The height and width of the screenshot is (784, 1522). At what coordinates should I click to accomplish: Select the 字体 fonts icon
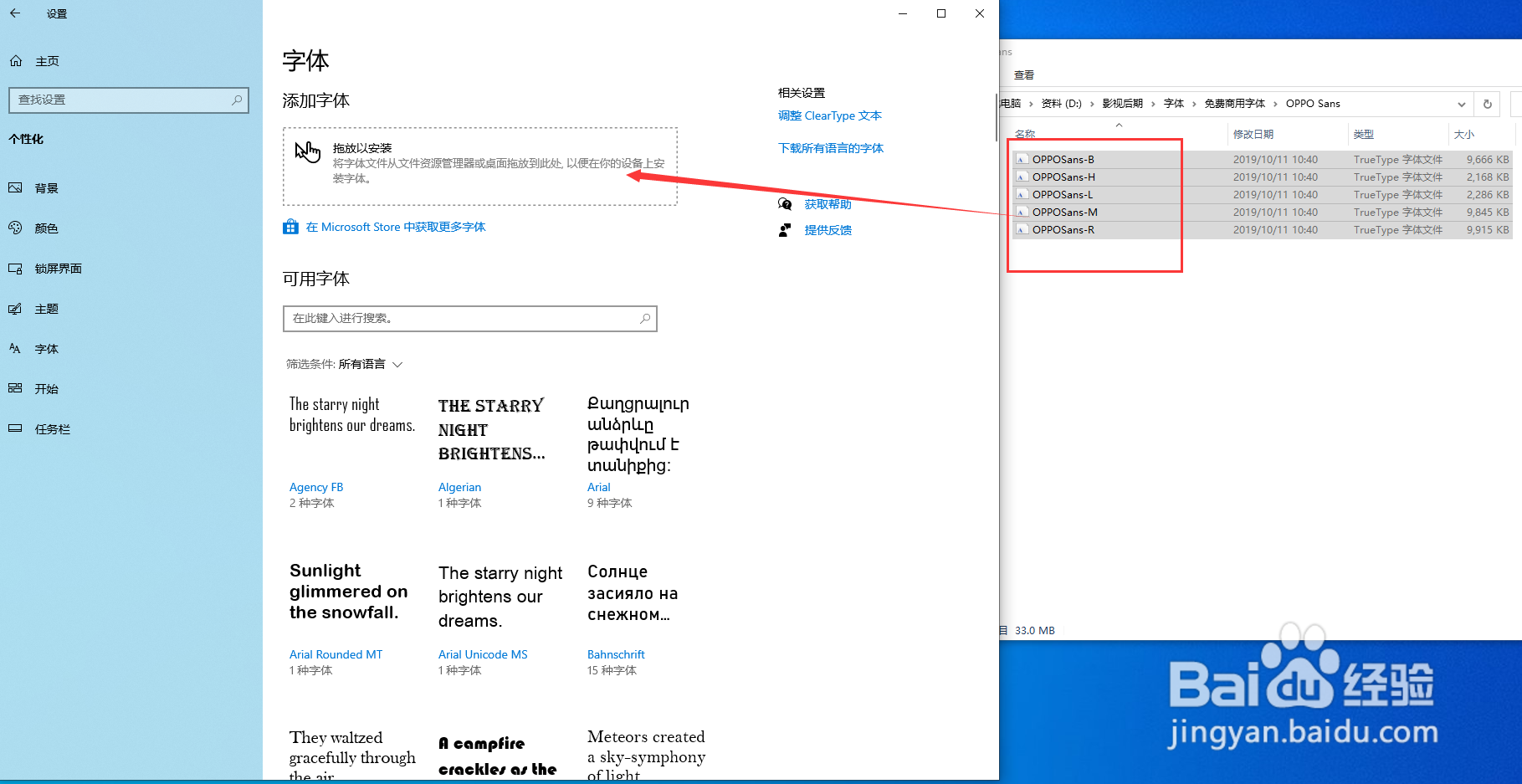click(x=15, y=349)
